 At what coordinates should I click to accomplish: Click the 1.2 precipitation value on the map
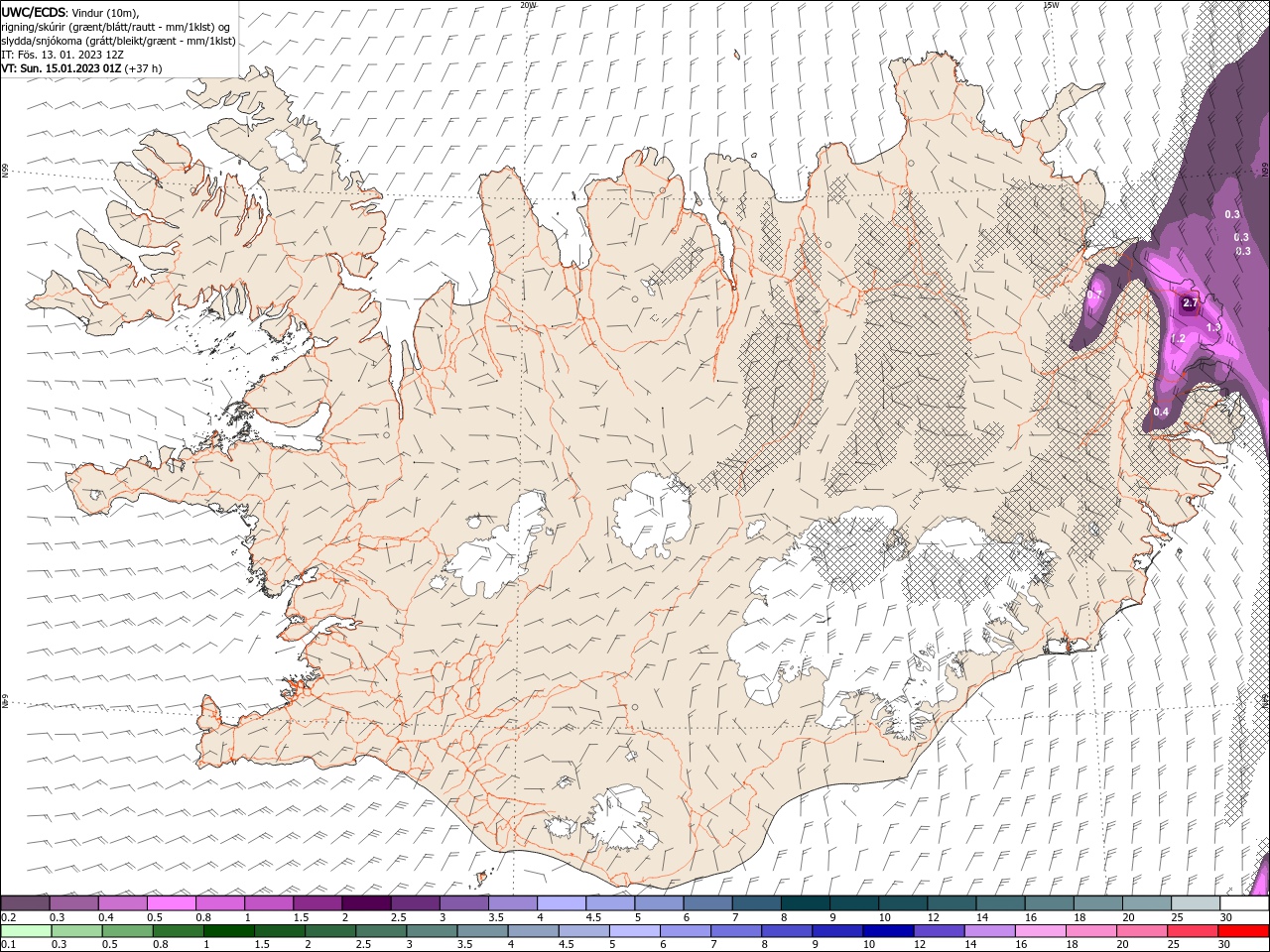pyautogui.click(x=1178, y=338)
